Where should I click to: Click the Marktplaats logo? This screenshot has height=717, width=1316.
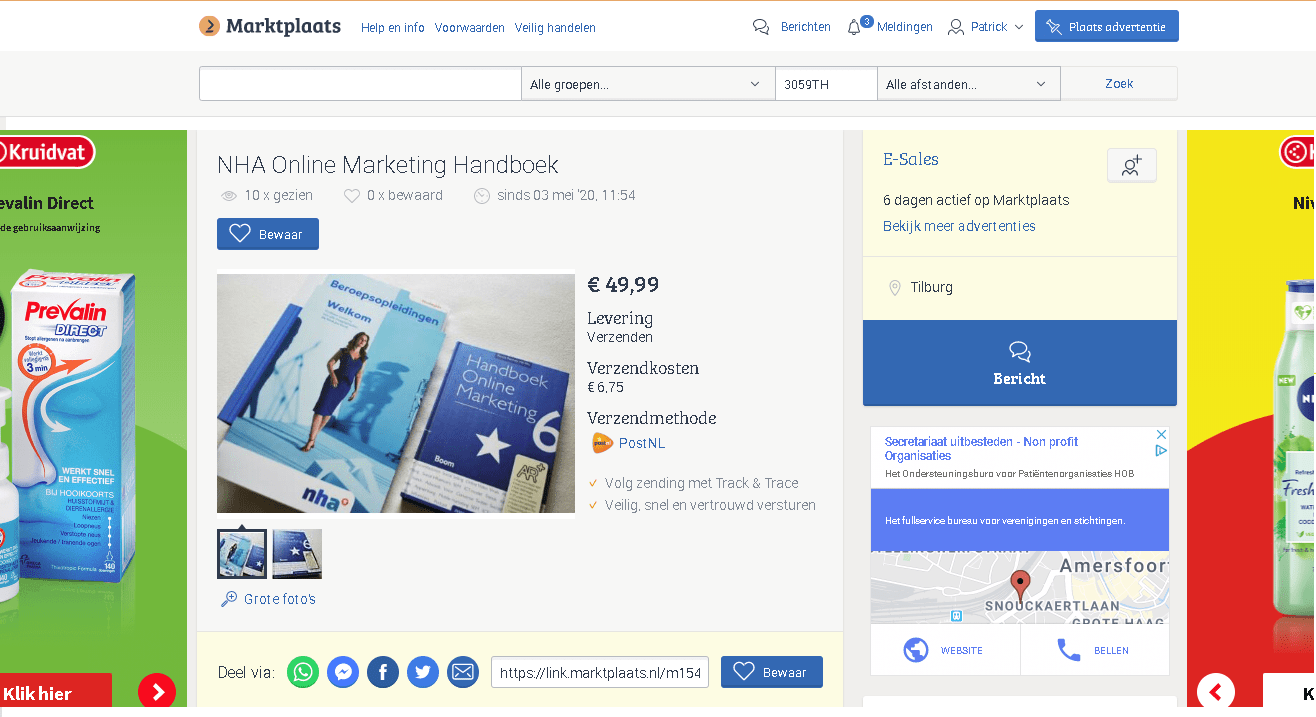coord(270,26)
